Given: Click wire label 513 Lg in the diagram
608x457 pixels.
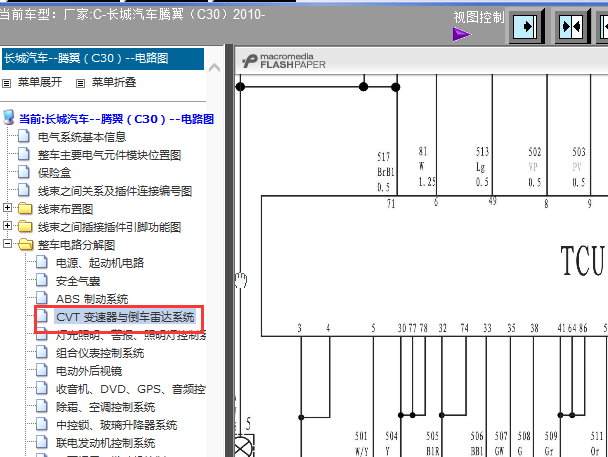Looking at the screenshot, I should 482,167.
